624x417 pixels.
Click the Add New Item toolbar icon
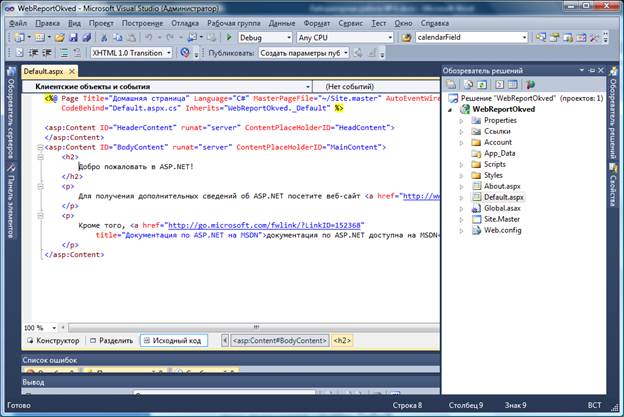[x=40, y=38]
